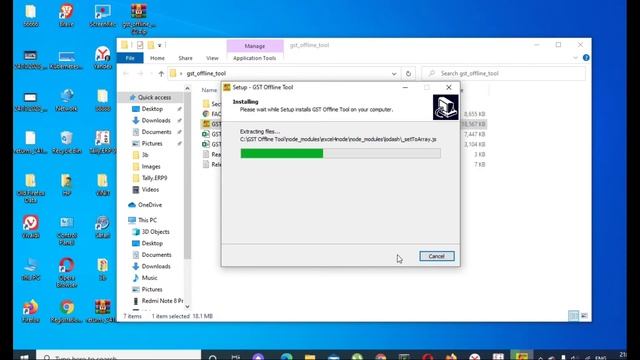Click the setup computer icon in installer header
This screenshot has height=360, width=640.
445,107
